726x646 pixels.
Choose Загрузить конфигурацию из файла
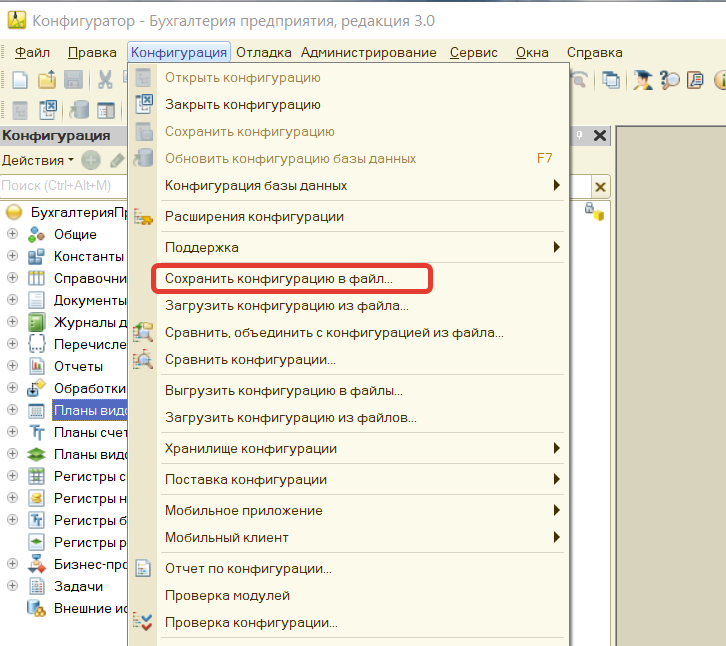(286, 306)
